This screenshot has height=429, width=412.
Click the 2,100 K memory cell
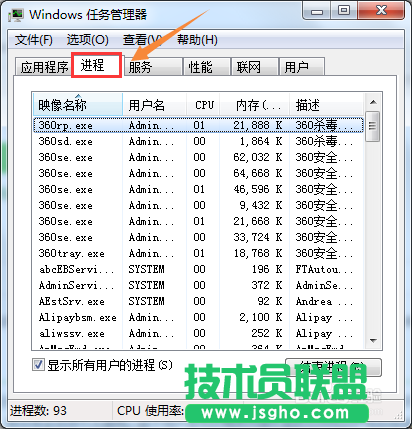pyautogui.click(x=261, y=317)
